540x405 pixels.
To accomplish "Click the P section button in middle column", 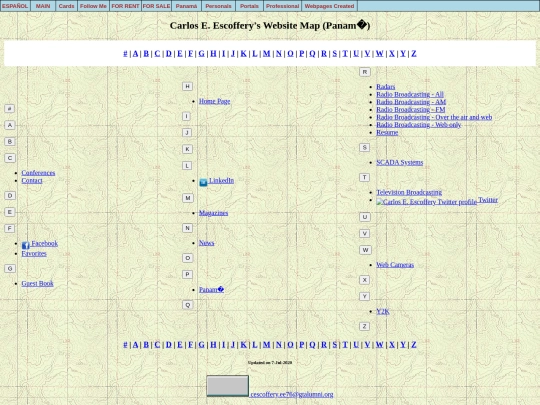I will coord(187,274).
